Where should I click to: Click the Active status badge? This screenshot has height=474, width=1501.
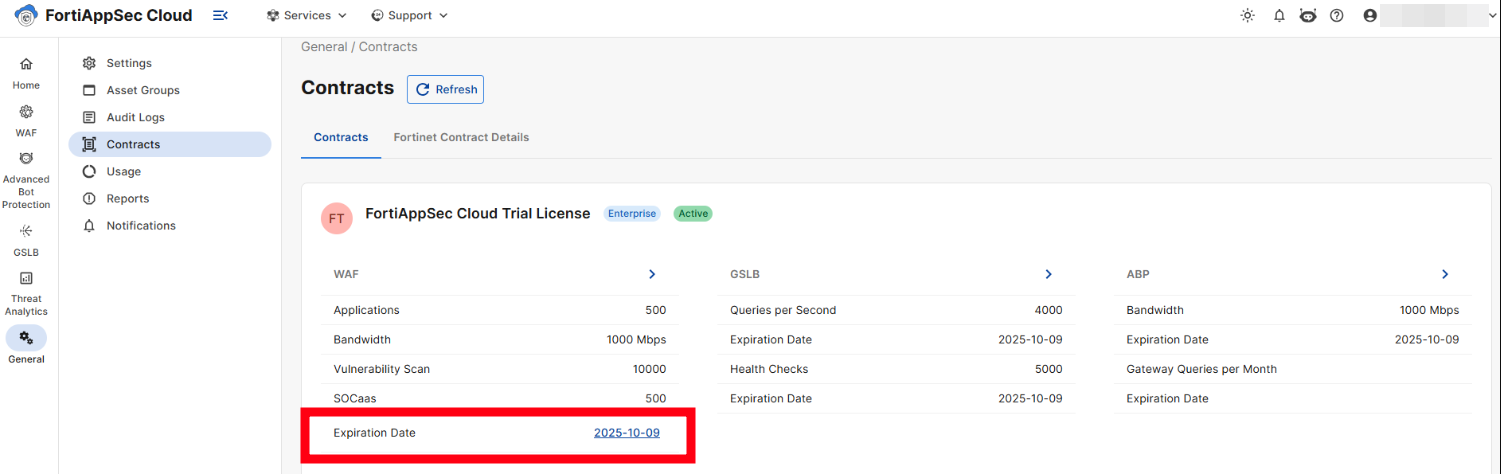(692, 214)
